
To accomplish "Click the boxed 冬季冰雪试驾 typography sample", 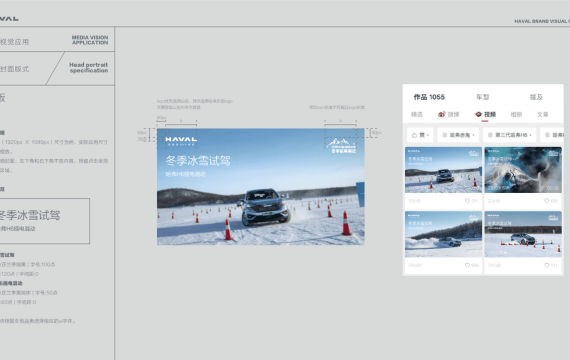I will (45, 221).
